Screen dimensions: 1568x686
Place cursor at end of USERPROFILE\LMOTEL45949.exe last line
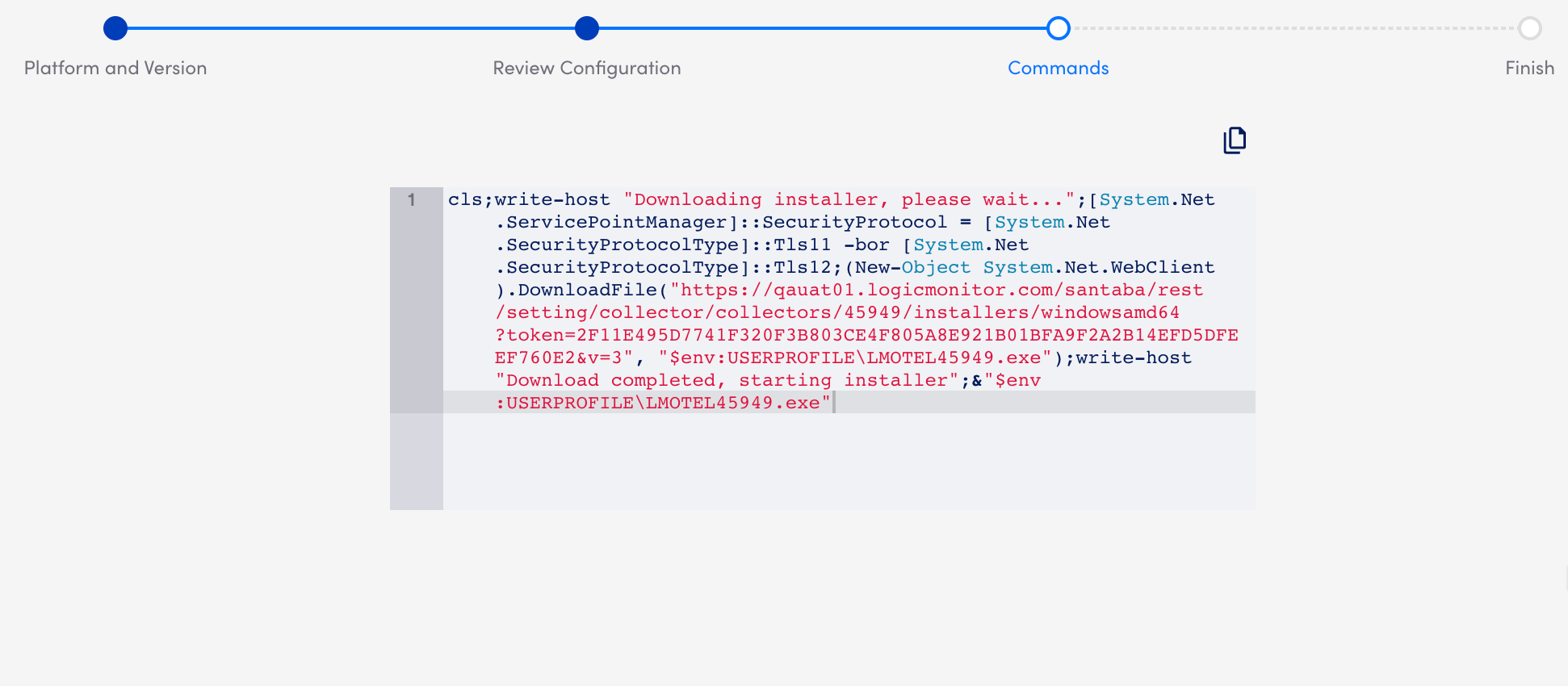tap(832, 403)
